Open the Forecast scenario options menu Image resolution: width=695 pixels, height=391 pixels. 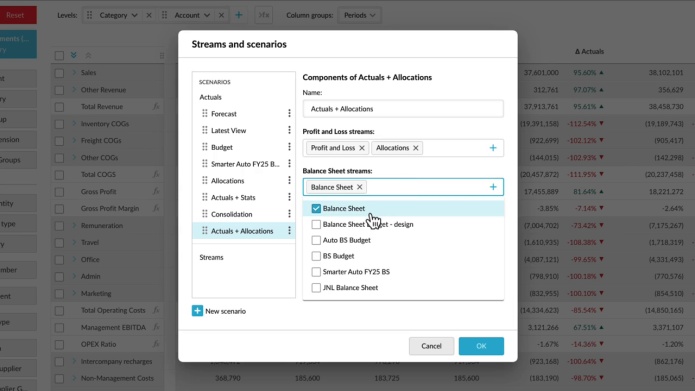coord(289,113)
